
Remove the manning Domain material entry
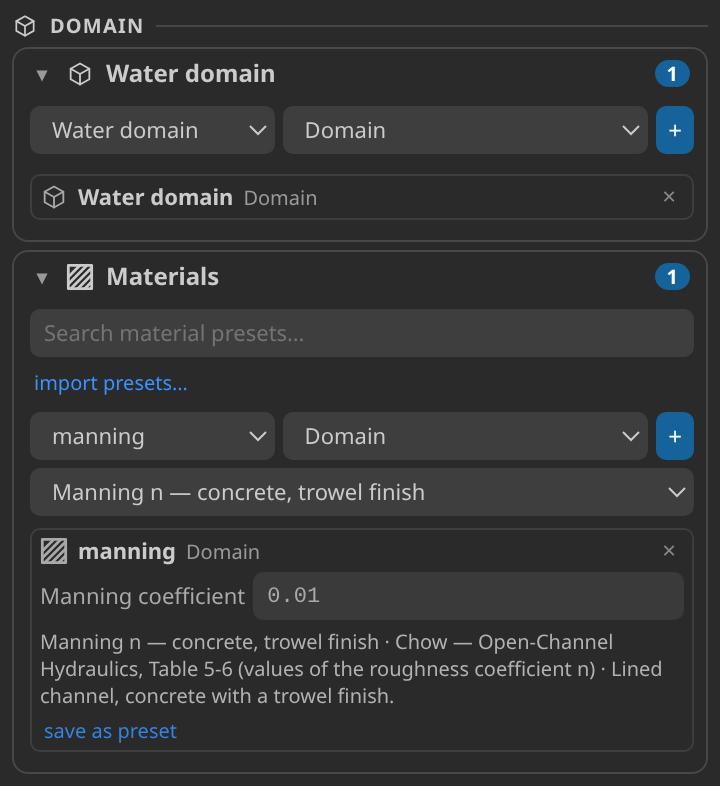pos(669,550)
